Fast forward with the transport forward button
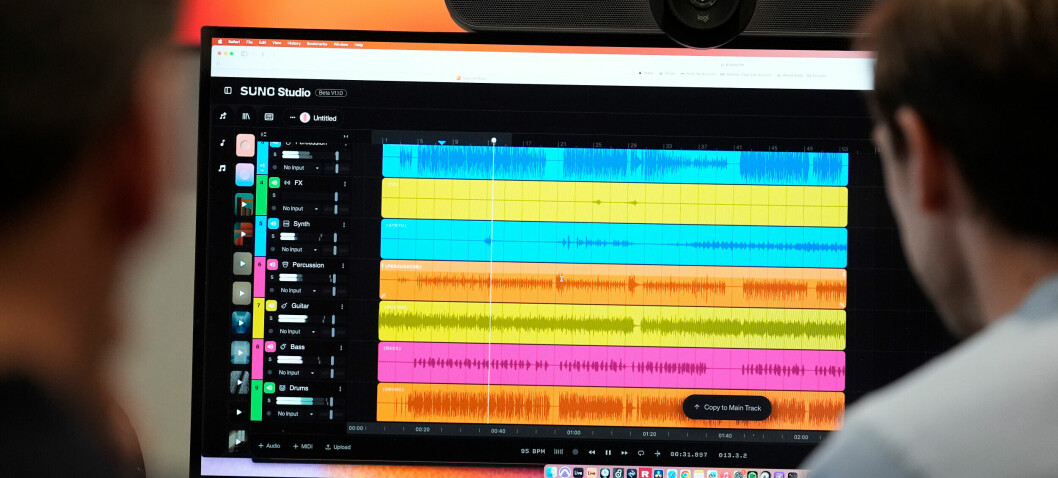 coord(624,453)
